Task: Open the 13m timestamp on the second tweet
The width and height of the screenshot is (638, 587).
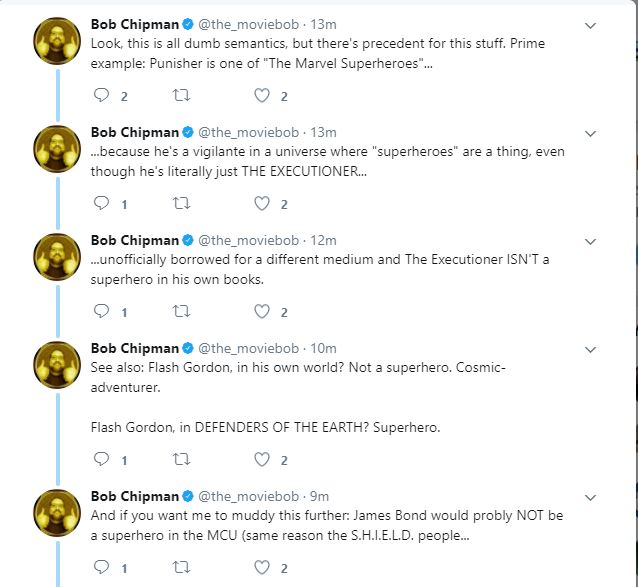Action: pos(323,132)
